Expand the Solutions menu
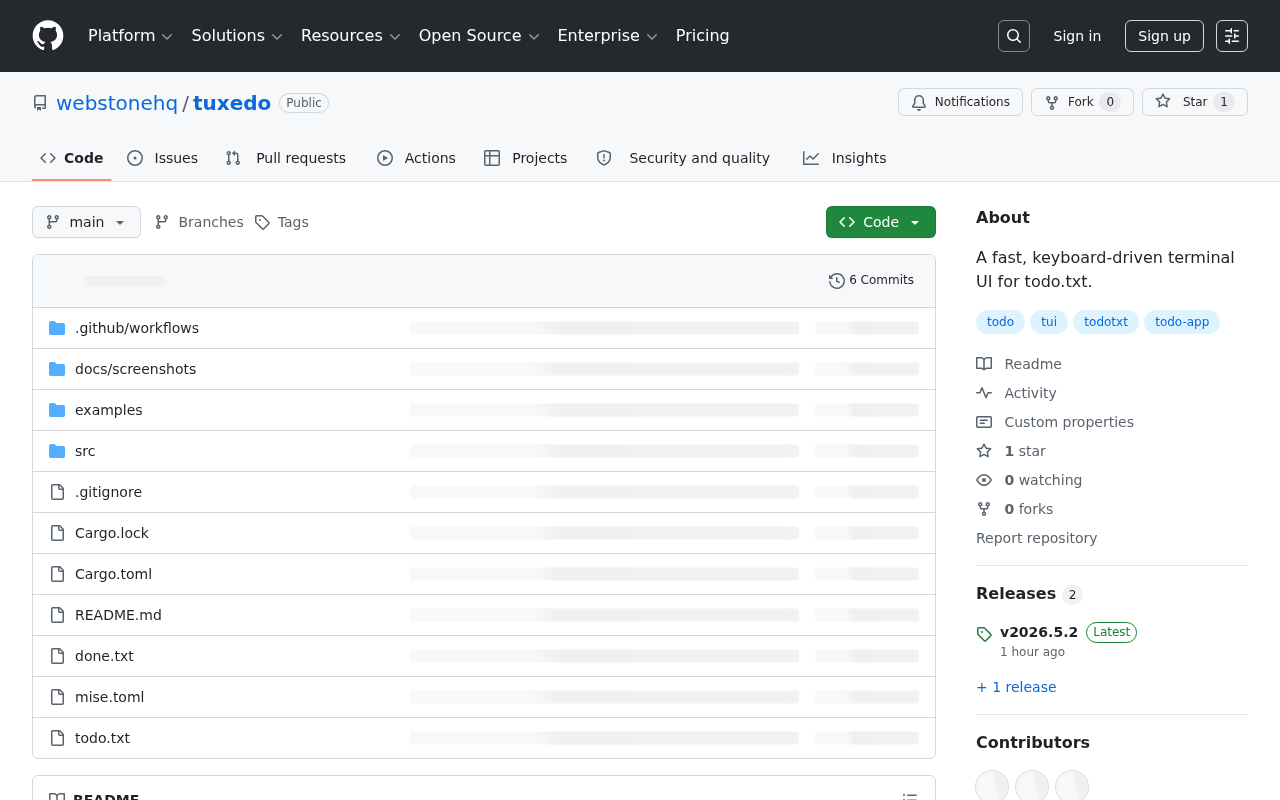Screen dimensions: 1280x800 (237, 36)
